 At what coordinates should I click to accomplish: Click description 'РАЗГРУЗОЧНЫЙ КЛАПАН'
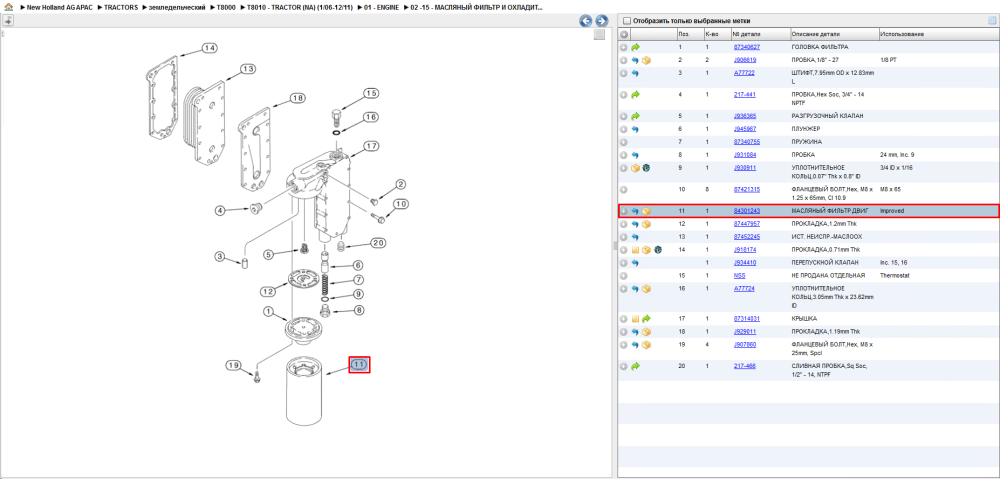[x=828, y=116]
